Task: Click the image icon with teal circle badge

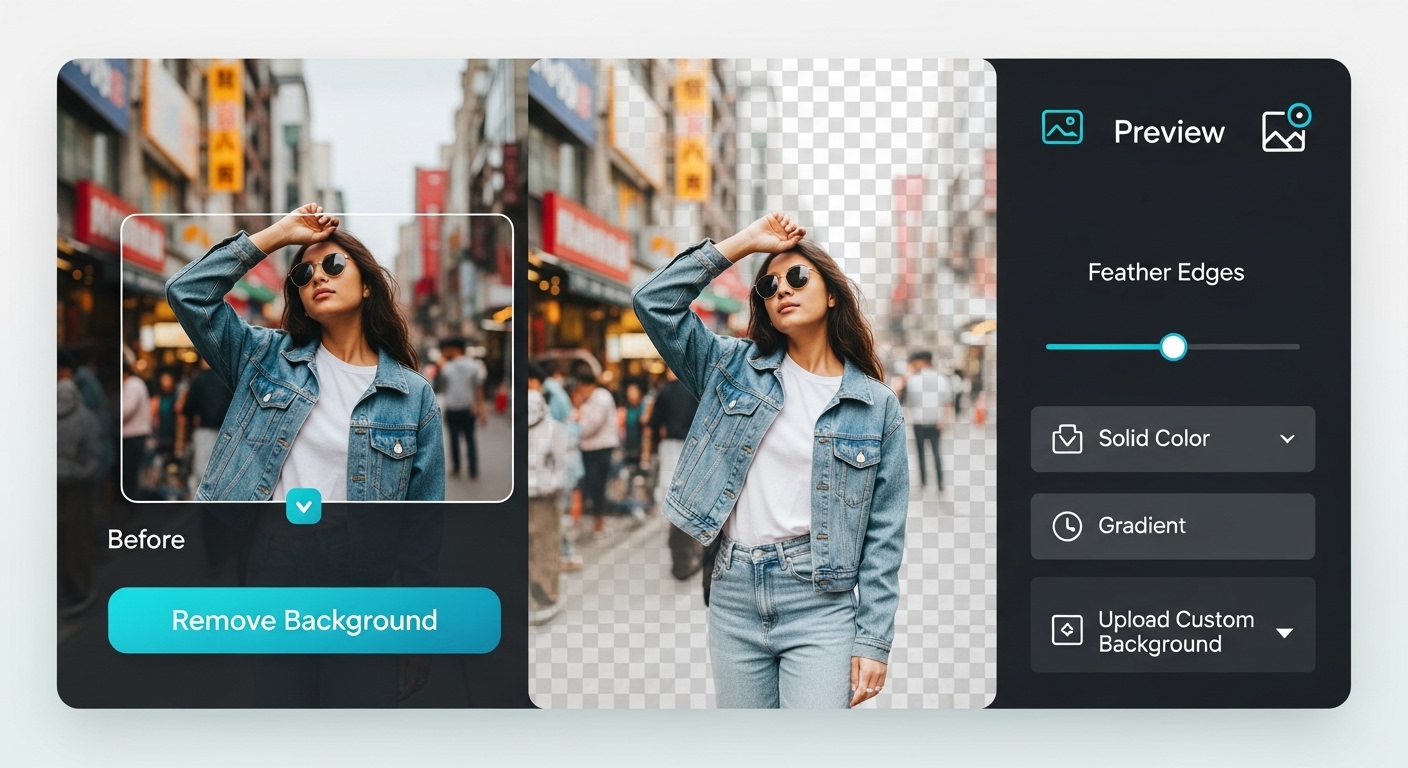Action: [x=1285, y=129]
